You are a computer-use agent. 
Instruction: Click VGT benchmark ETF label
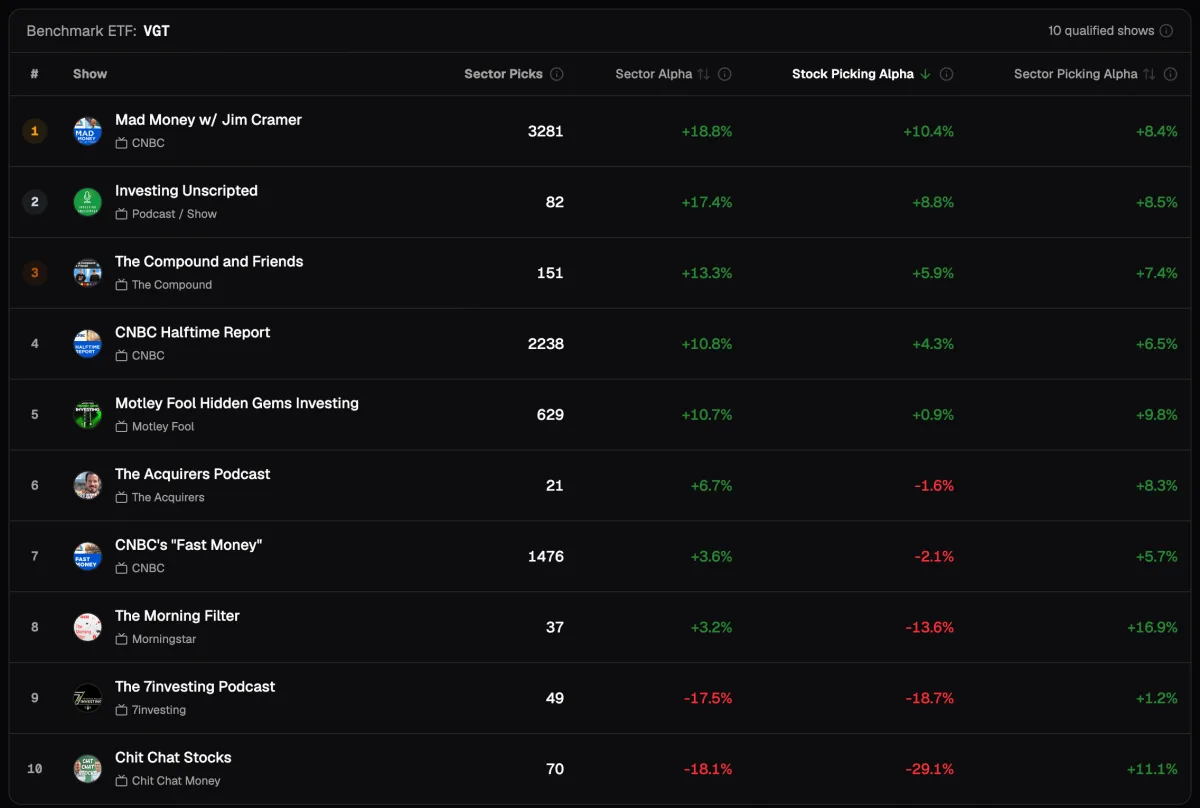(156, 31)
